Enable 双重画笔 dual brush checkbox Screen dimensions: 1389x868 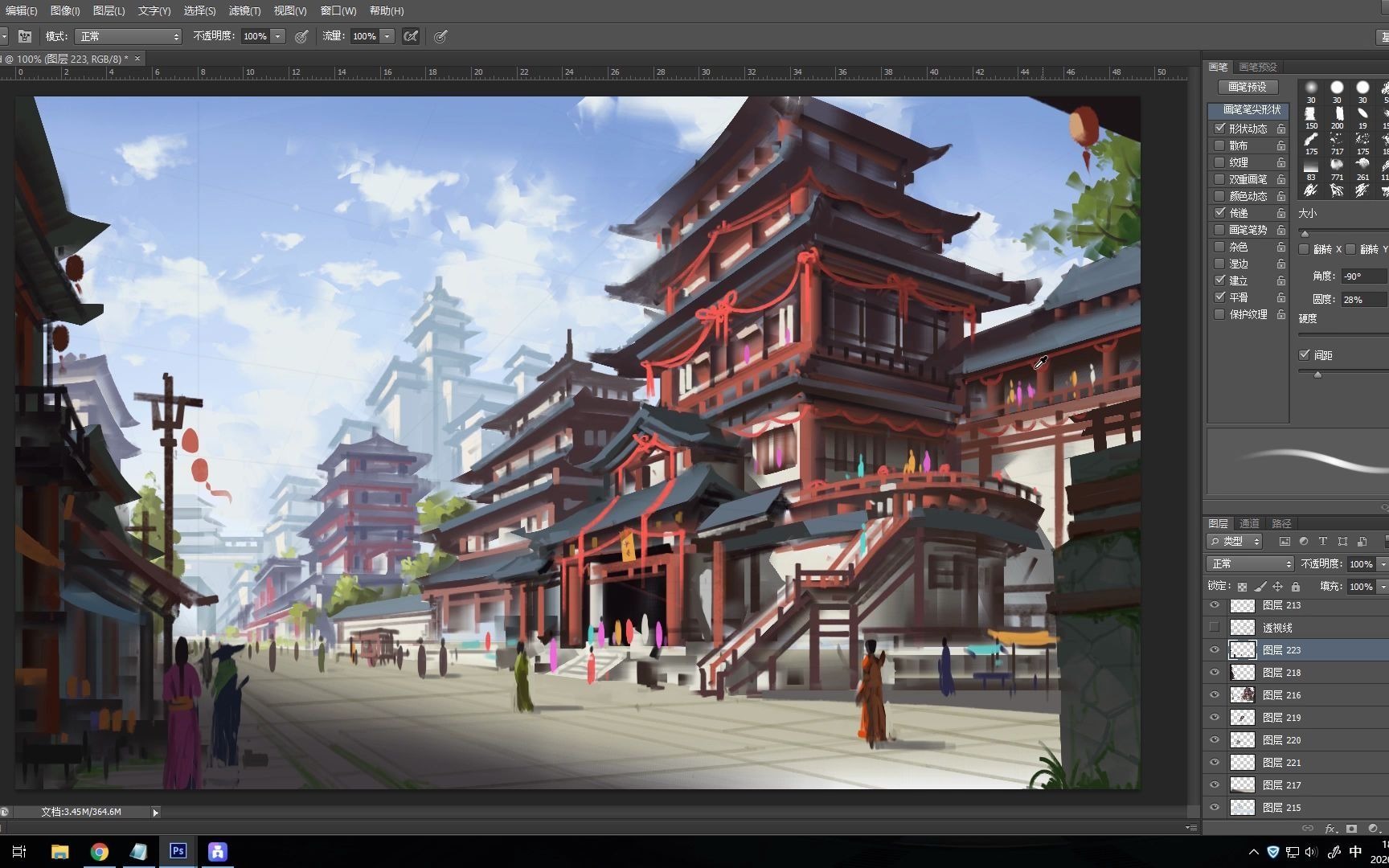coord(1220,179)
